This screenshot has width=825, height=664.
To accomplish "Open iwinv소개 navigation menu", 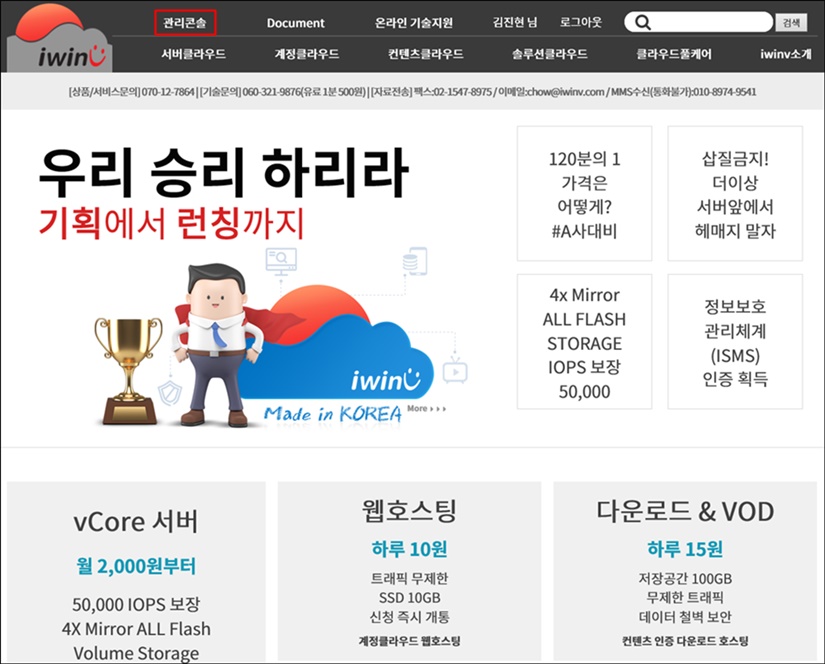I will [x=786, y=54].
